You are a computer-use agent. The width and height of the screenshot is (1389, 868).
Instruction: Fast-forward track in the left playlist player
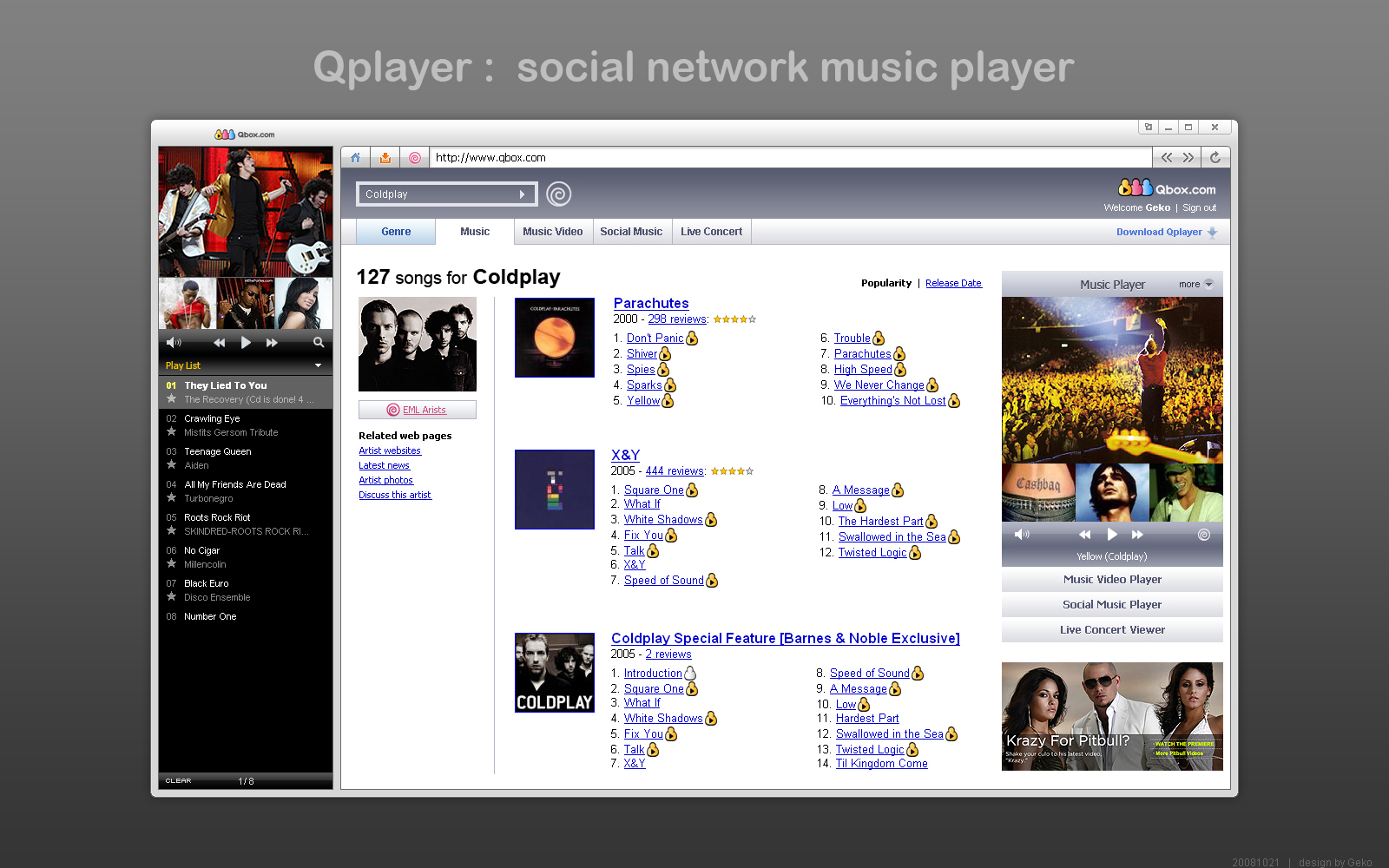tap(272, 343)
